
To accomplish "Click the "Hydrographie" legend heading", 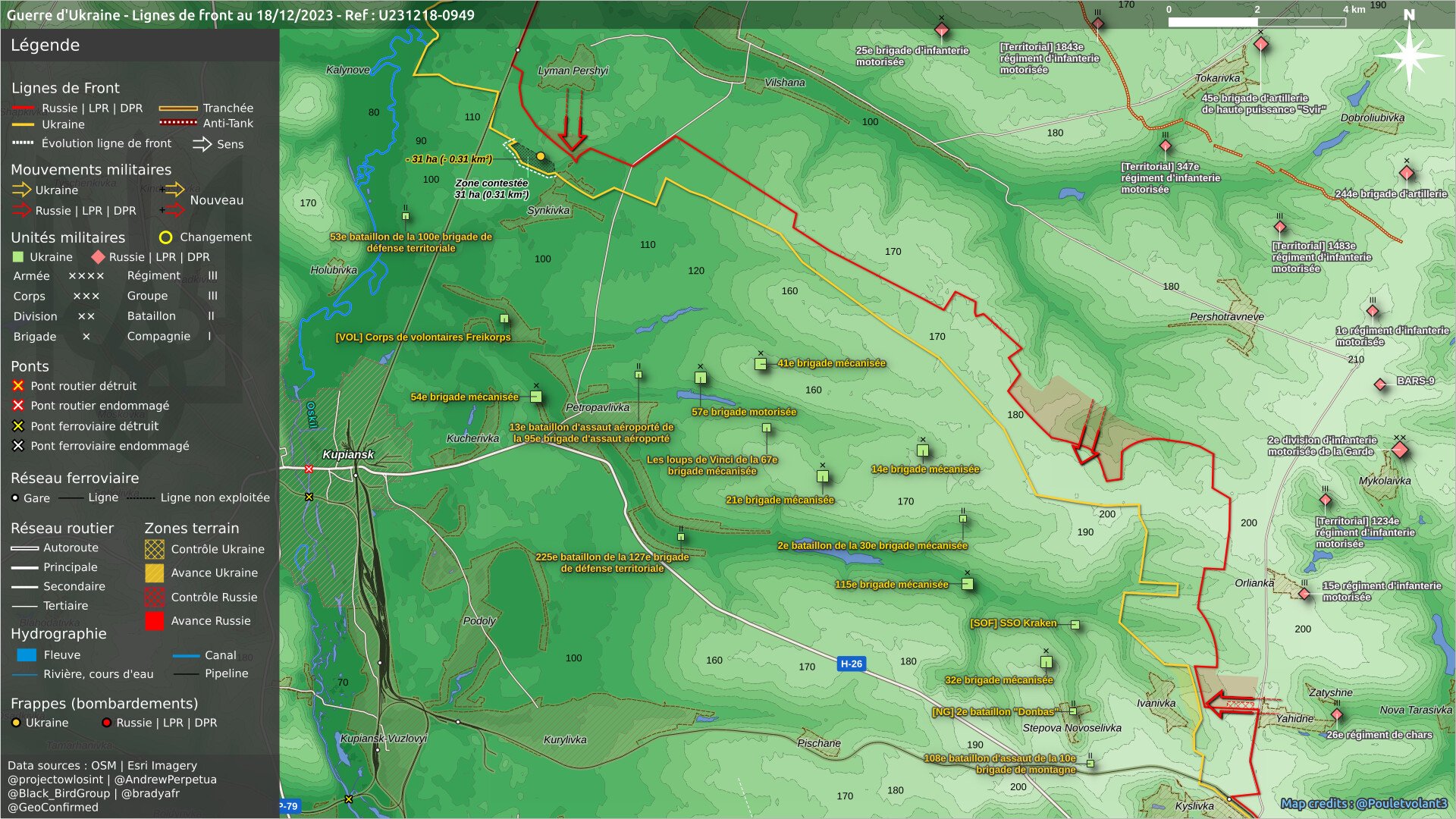I will point(58,634).
